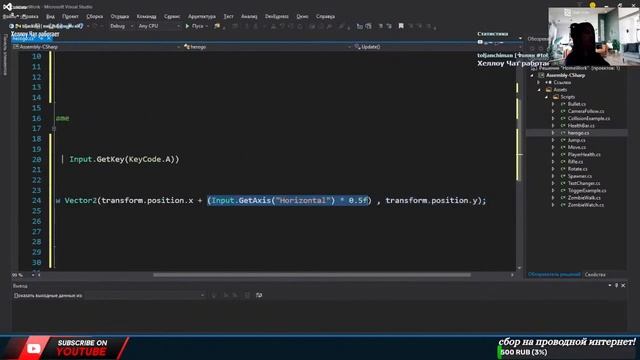This screenshot has width=640, height=360.
Task: Open the Any CPU platform dropdown
Action: pos(159,26)
